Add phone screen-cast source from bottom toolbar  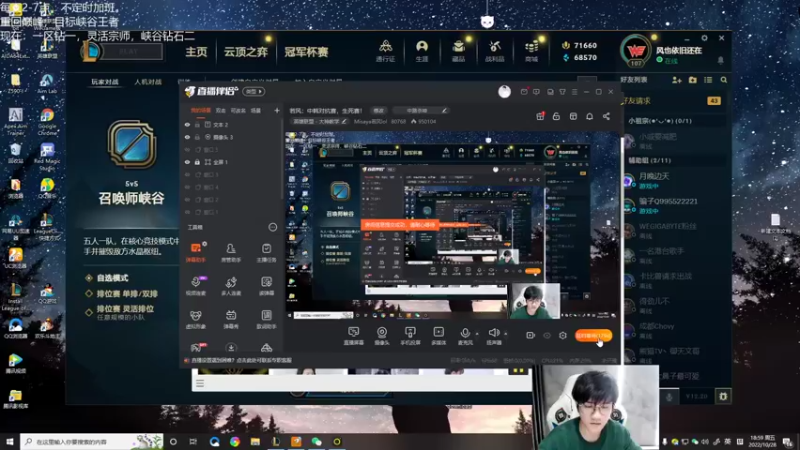[410, 336]
